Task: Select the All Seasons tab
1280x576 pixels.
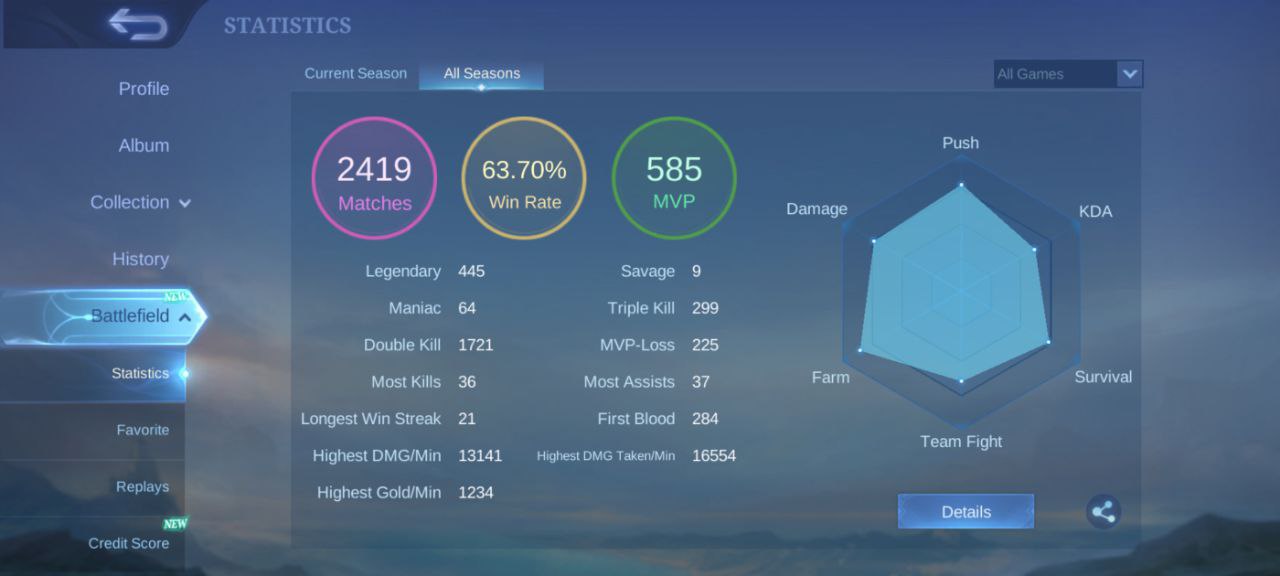Action: click(482, 73)
